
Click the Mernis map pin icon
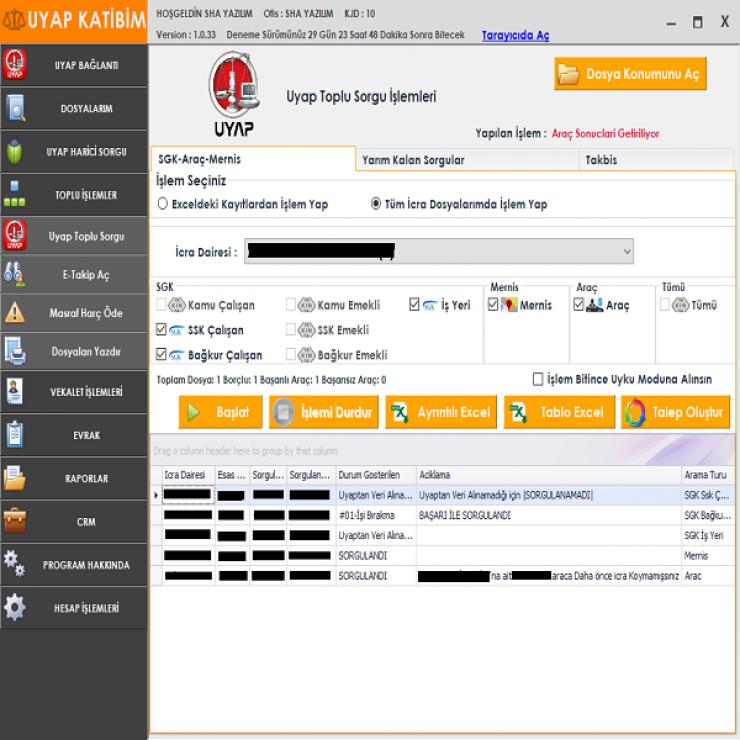pyautogui.click(x=509, y=305)
